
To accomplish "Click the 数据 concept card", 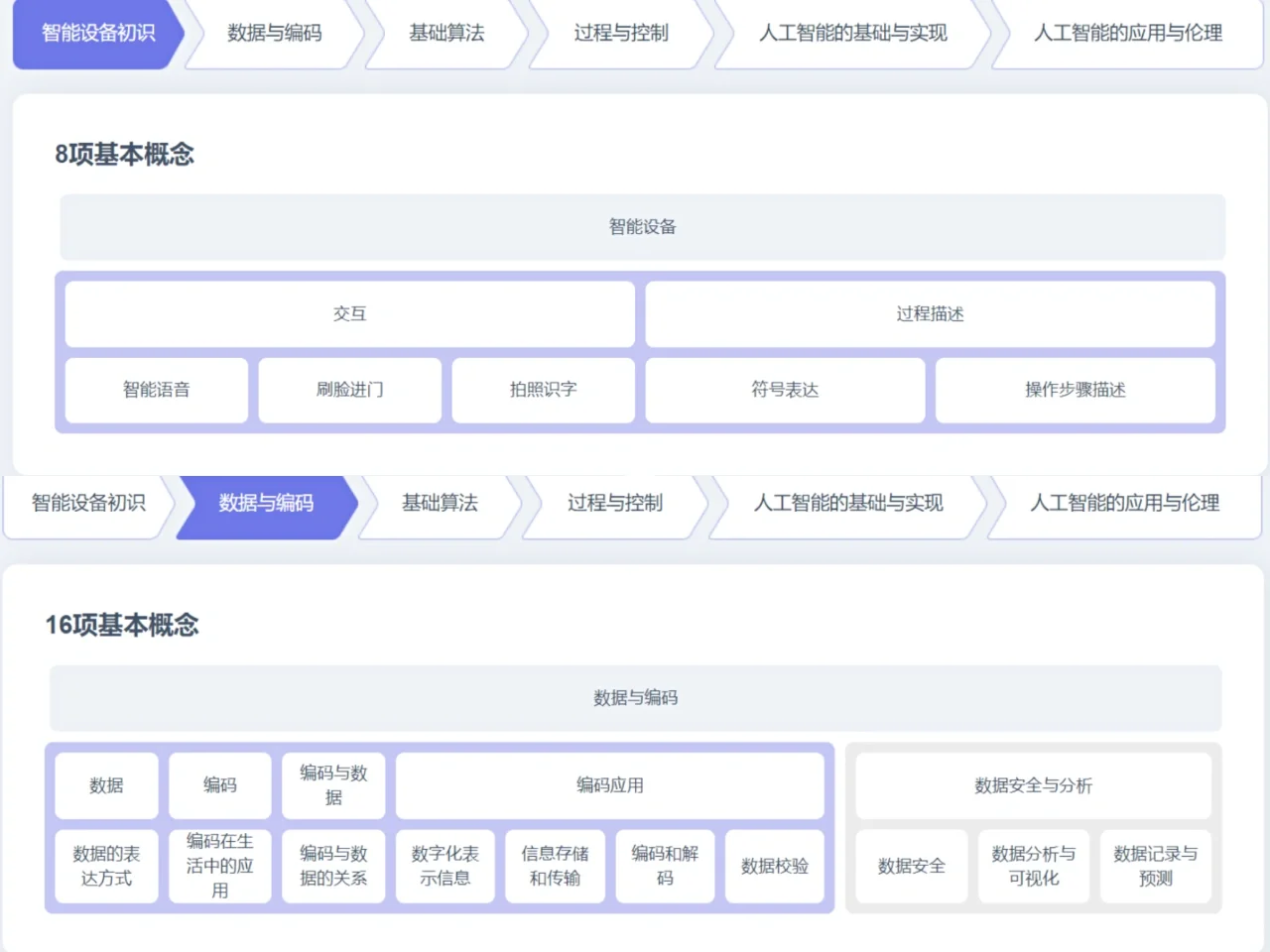I will click(x=106, y=785).
